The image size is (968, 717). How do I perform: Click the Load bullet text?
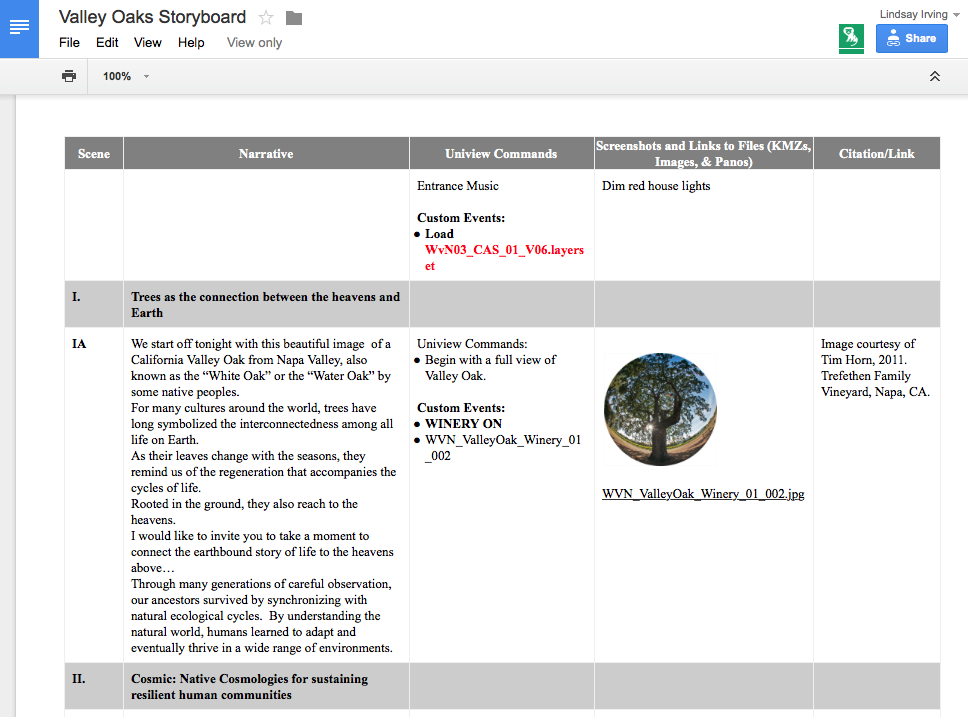439,234
